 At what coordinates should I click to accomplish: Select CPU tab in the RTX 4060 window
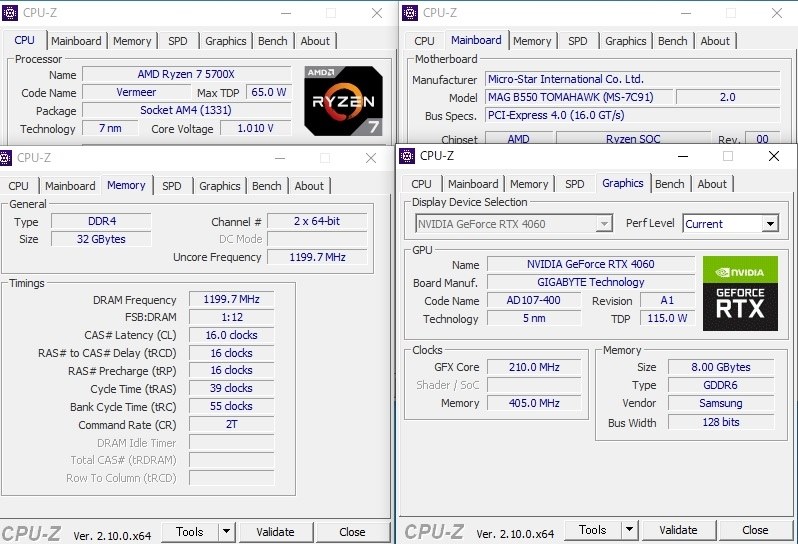[x=421, y=184]
